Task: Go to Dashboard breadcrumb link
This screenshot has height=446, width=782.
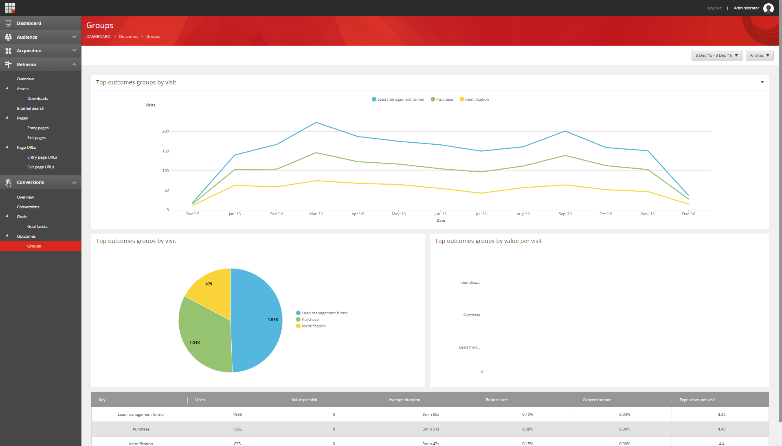Action: tap(98, 36)
